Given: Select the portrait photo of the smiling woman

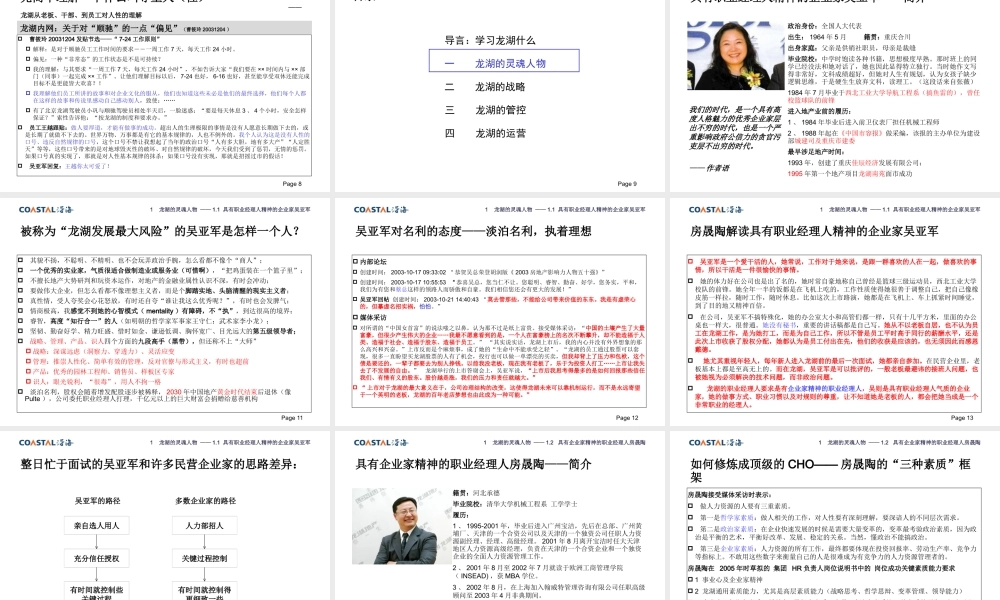Looking at the screenshot, I should [735, 55].
